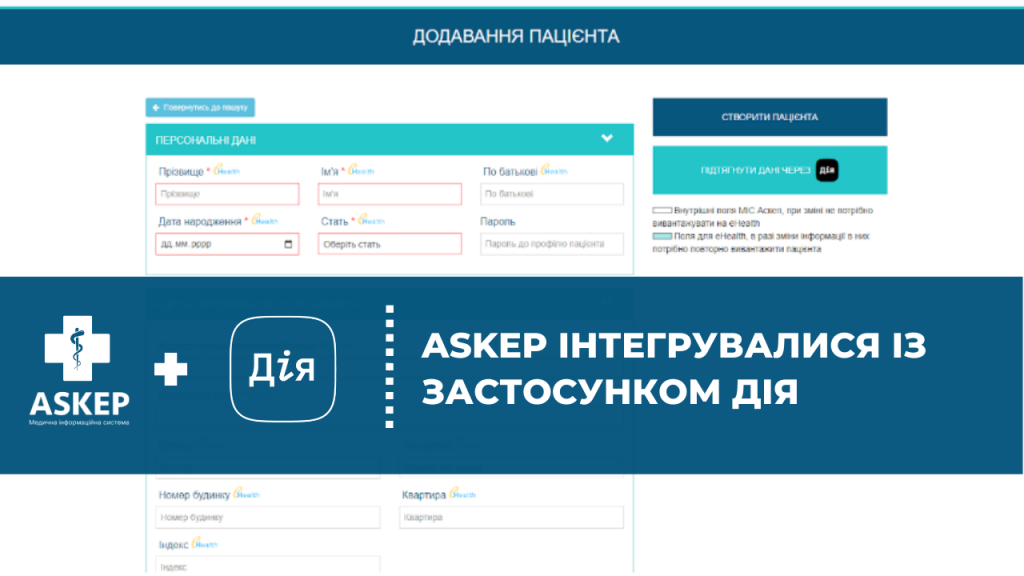
Task: Go back via Повернутись до пошуку
Action: (x=201, y=107)
